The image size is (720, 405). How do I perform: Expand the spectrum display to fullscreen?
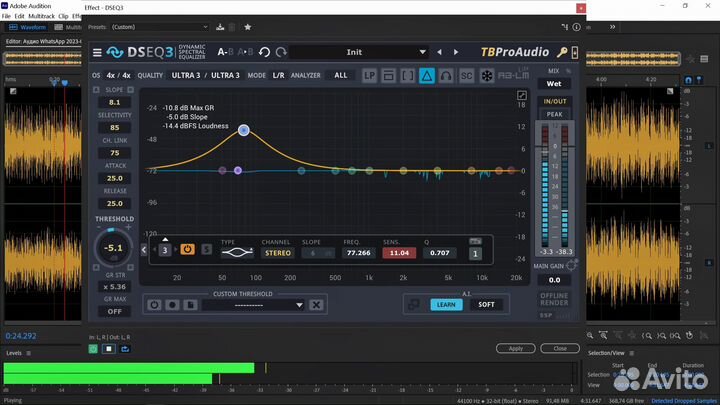[x=521, y=96]
